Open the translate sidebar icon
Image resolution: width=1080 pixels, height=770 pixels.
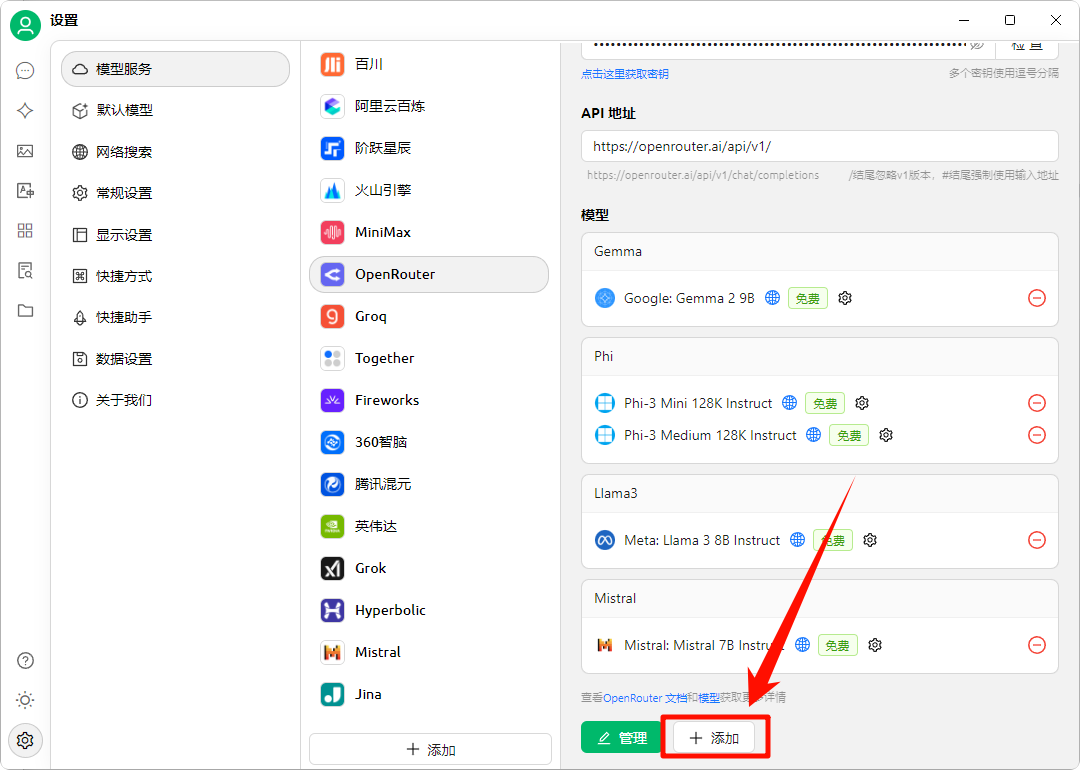pos(25,191)
